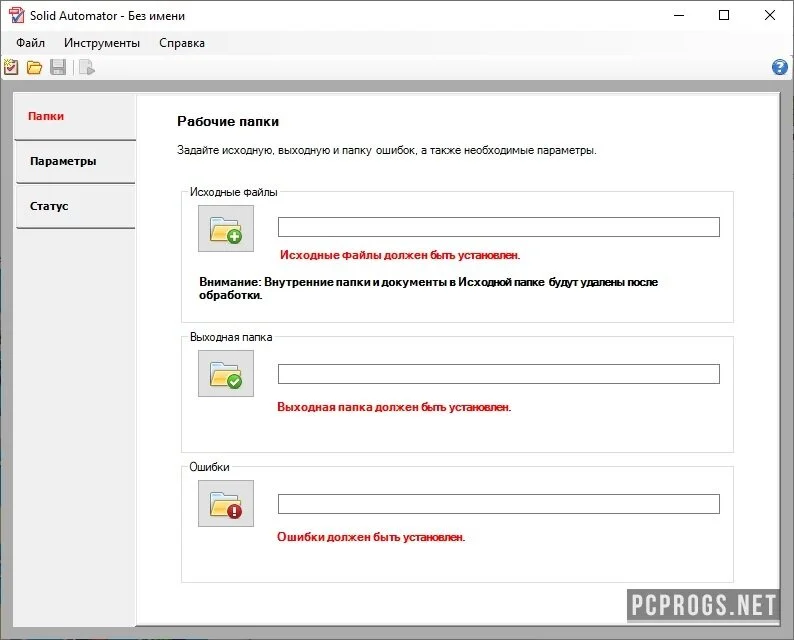Screen dimensions: 794x640
Task: Switch to the Параметры tab
Action: point(75,162)
